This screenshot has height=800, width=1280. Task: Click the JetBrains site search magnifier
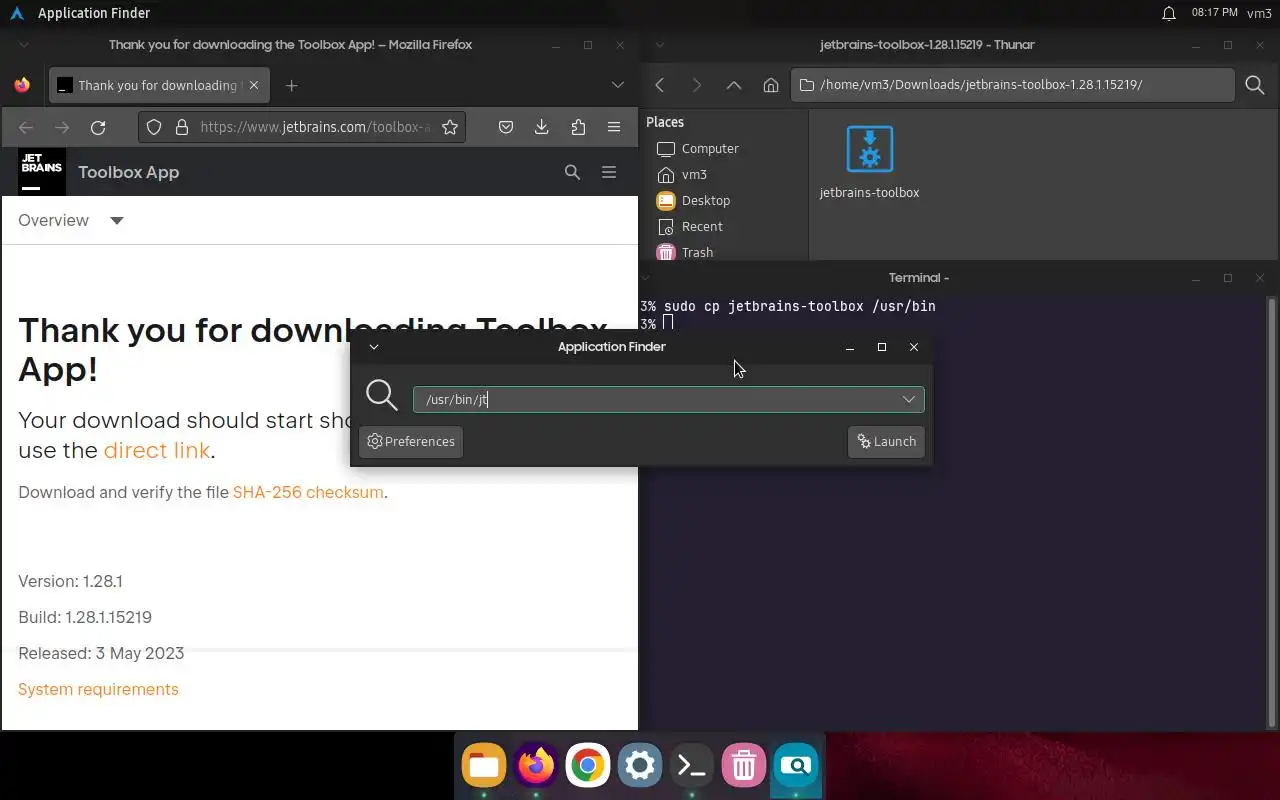(572, 172)
